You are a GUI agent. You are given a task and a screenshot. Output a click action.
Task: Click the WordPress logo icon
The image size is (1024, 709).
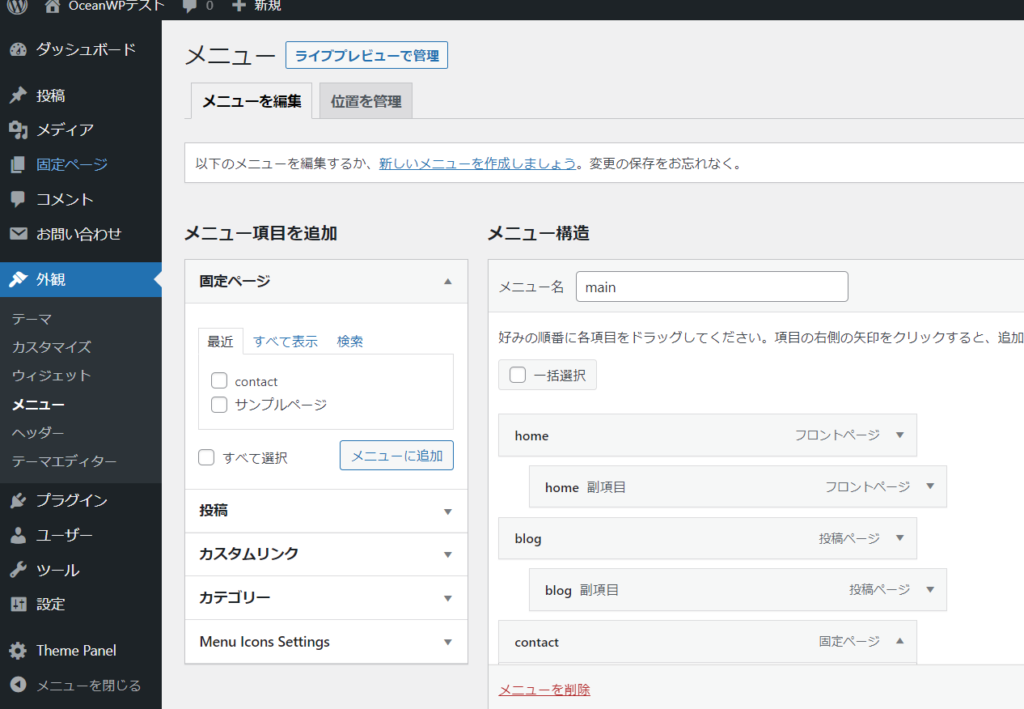coord(17,6)
